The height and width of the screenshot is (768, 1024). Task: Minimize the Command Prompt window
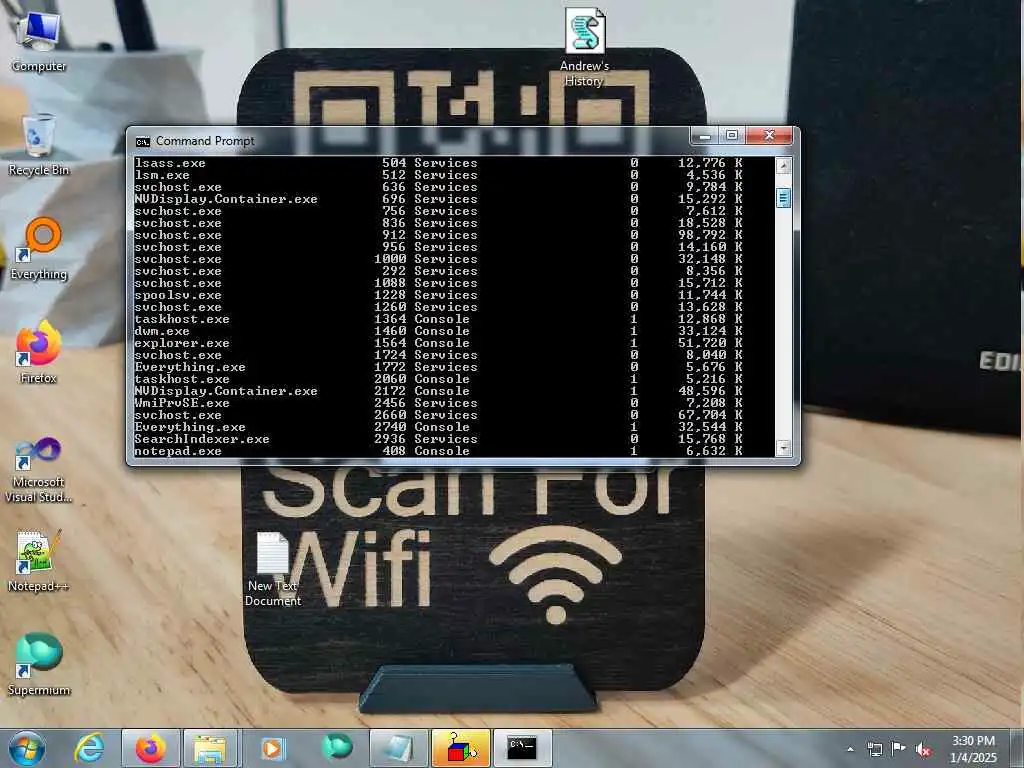705,136
